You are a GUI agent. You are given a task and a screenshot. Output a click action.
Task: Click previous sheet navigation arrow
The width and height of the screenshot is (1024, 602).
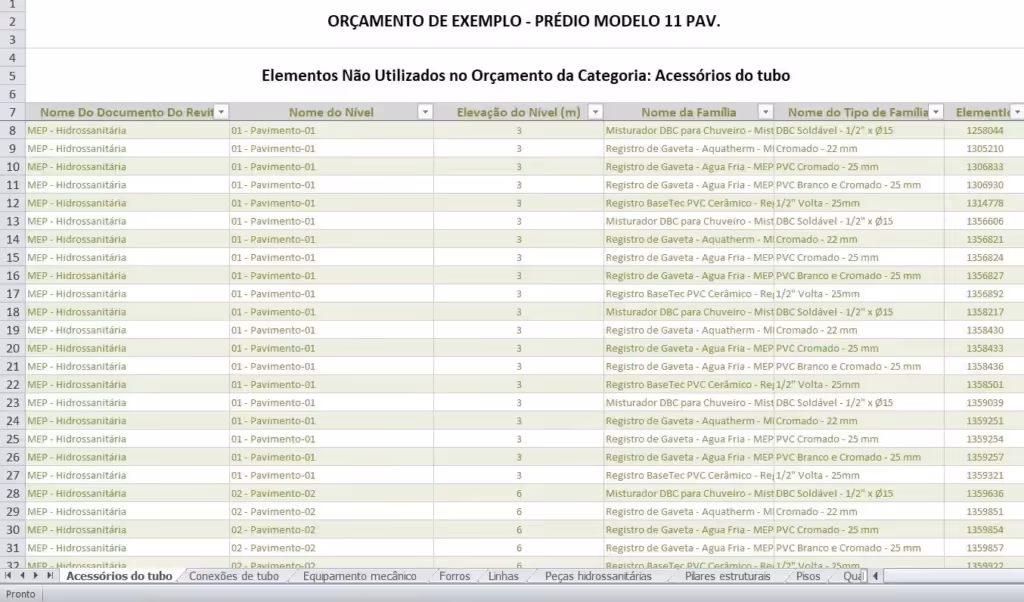pyautogui.click(x=22, y=576)
